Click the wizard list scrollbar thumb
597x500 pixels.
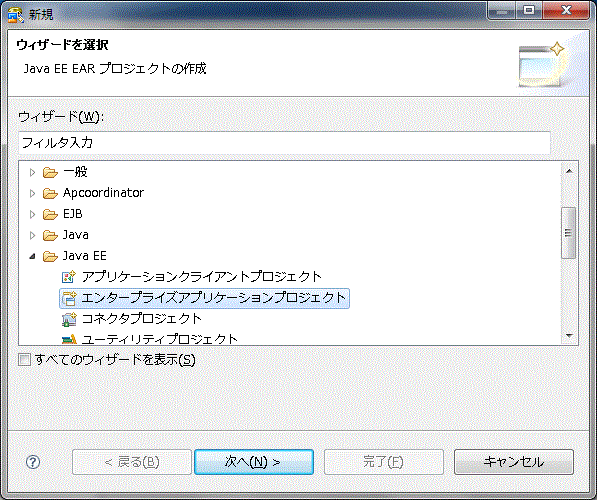pos(568,233)
